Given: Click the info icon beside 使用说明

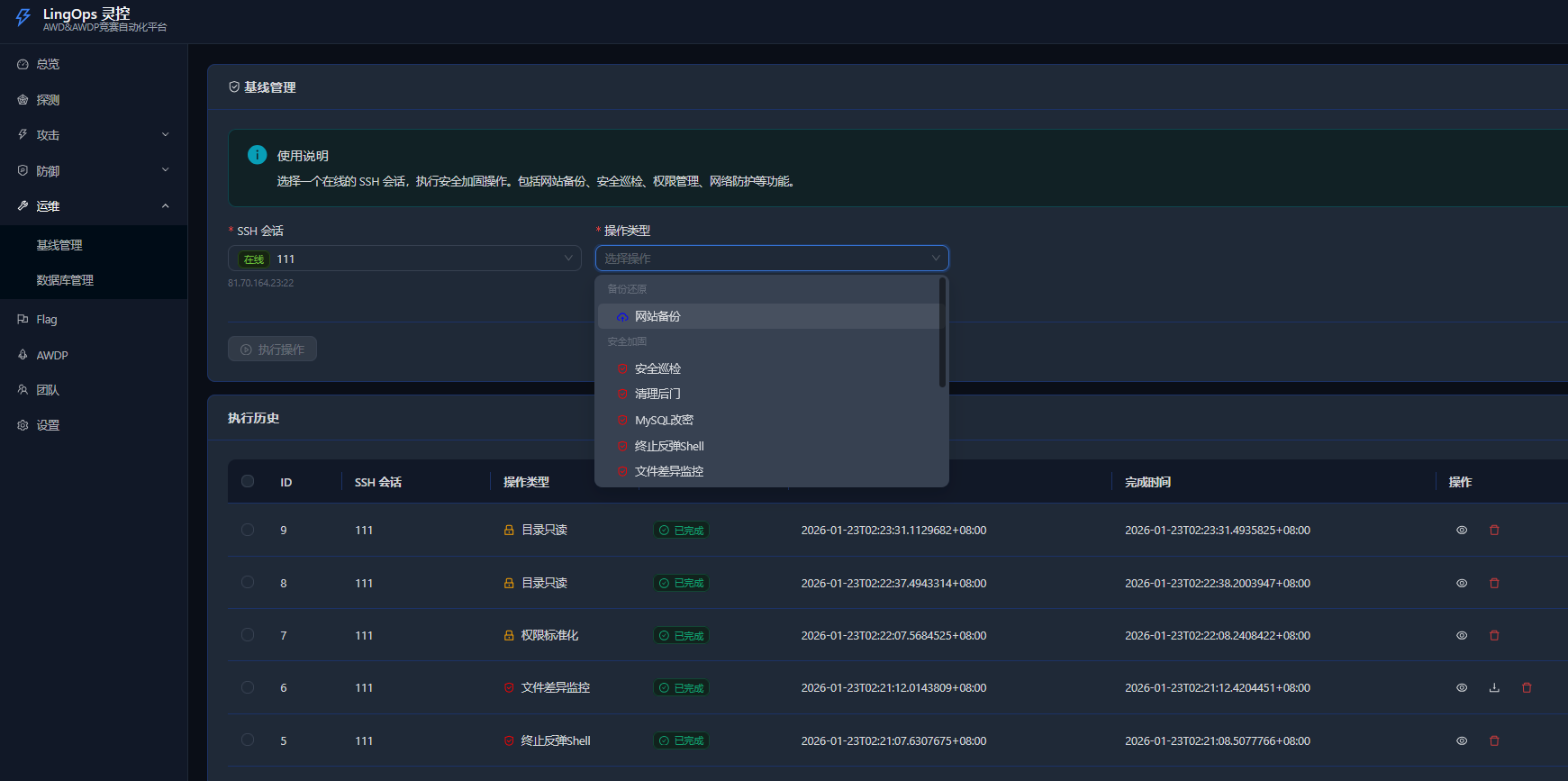Looking at the screenshot, I should (x=257, y=155).
